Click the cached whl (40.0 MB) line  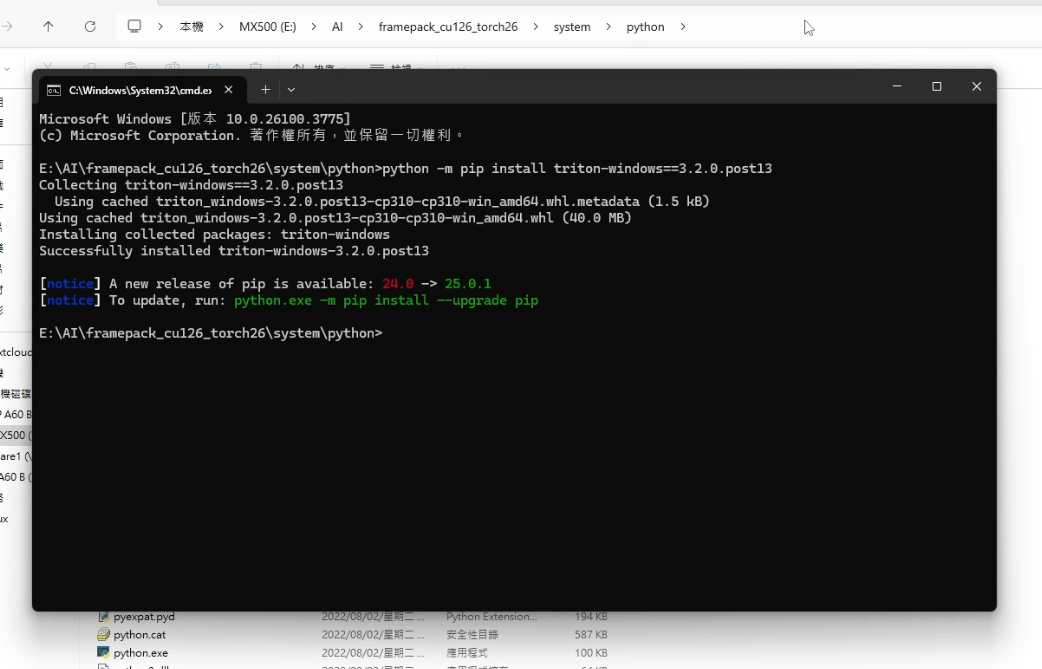pos(335,217)
